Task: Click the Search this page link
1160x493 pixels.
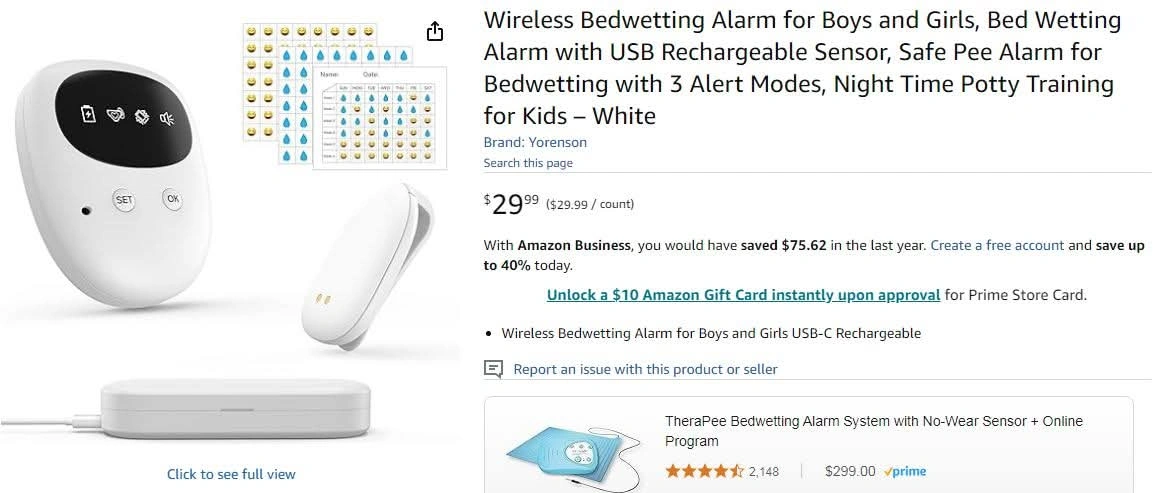Action: (x=528, y=163)
